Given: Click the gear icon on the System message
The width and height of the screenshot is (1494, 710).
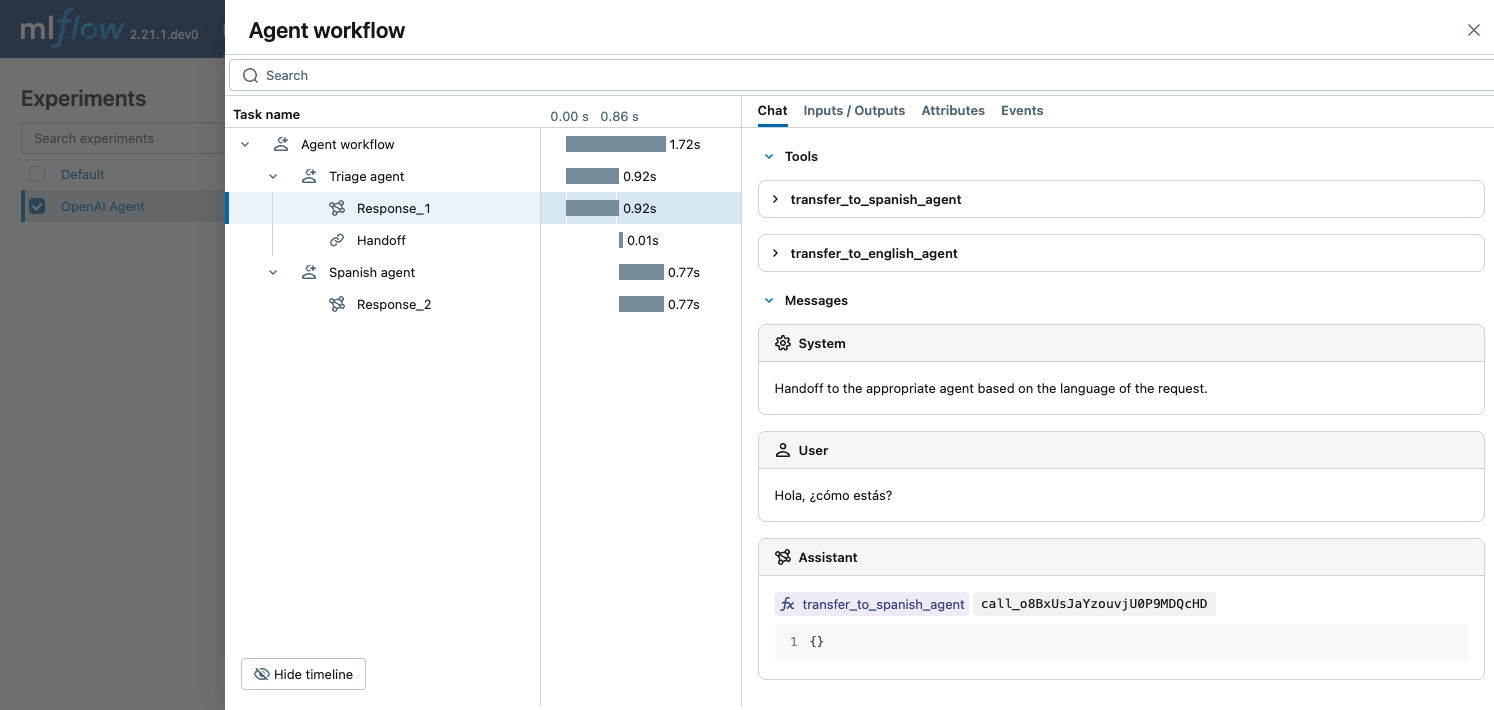Looking at the screenshot, I should point(783,343).
